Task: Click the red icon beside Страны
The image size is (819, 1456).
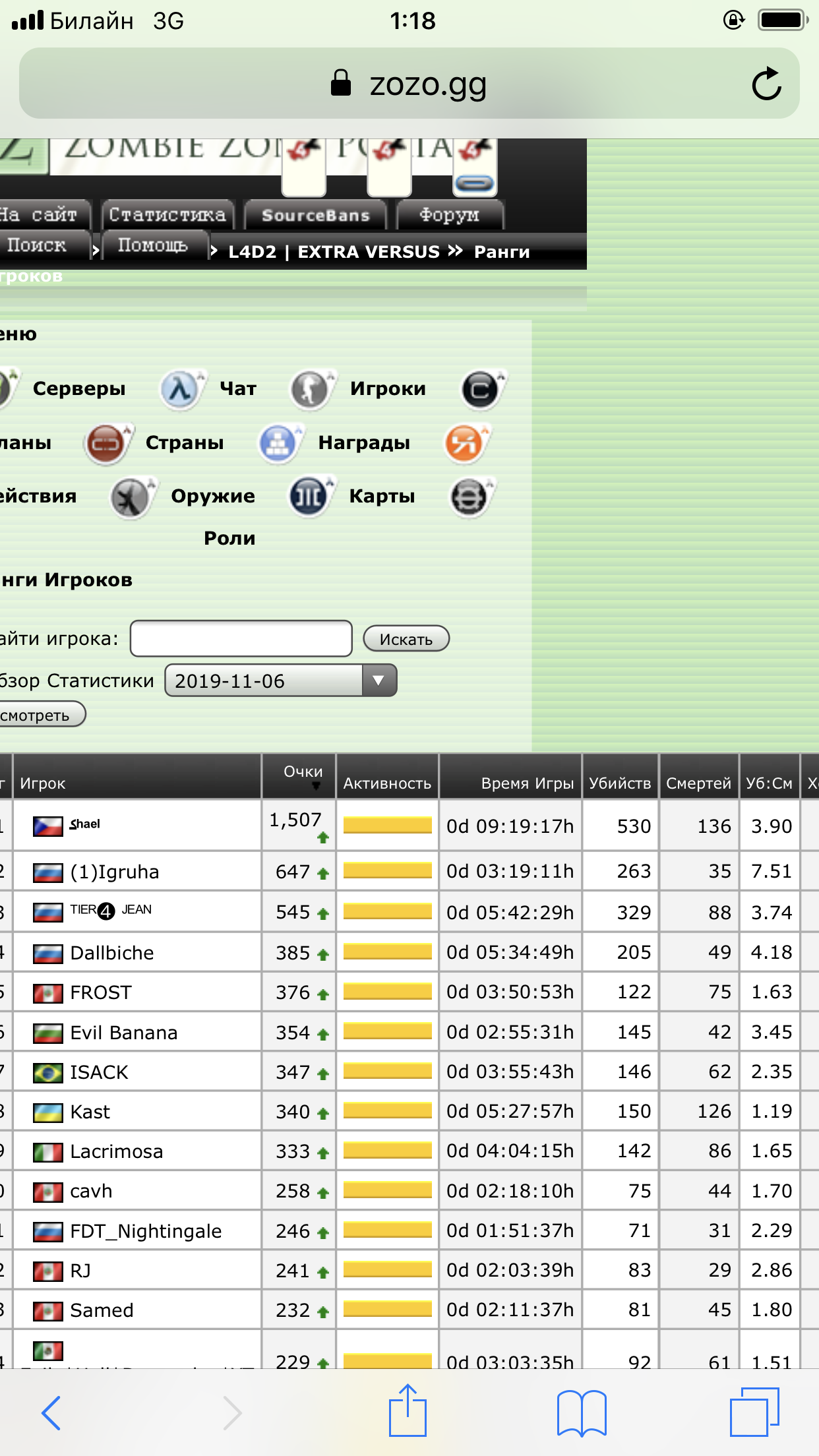Action: click(106, 443)
